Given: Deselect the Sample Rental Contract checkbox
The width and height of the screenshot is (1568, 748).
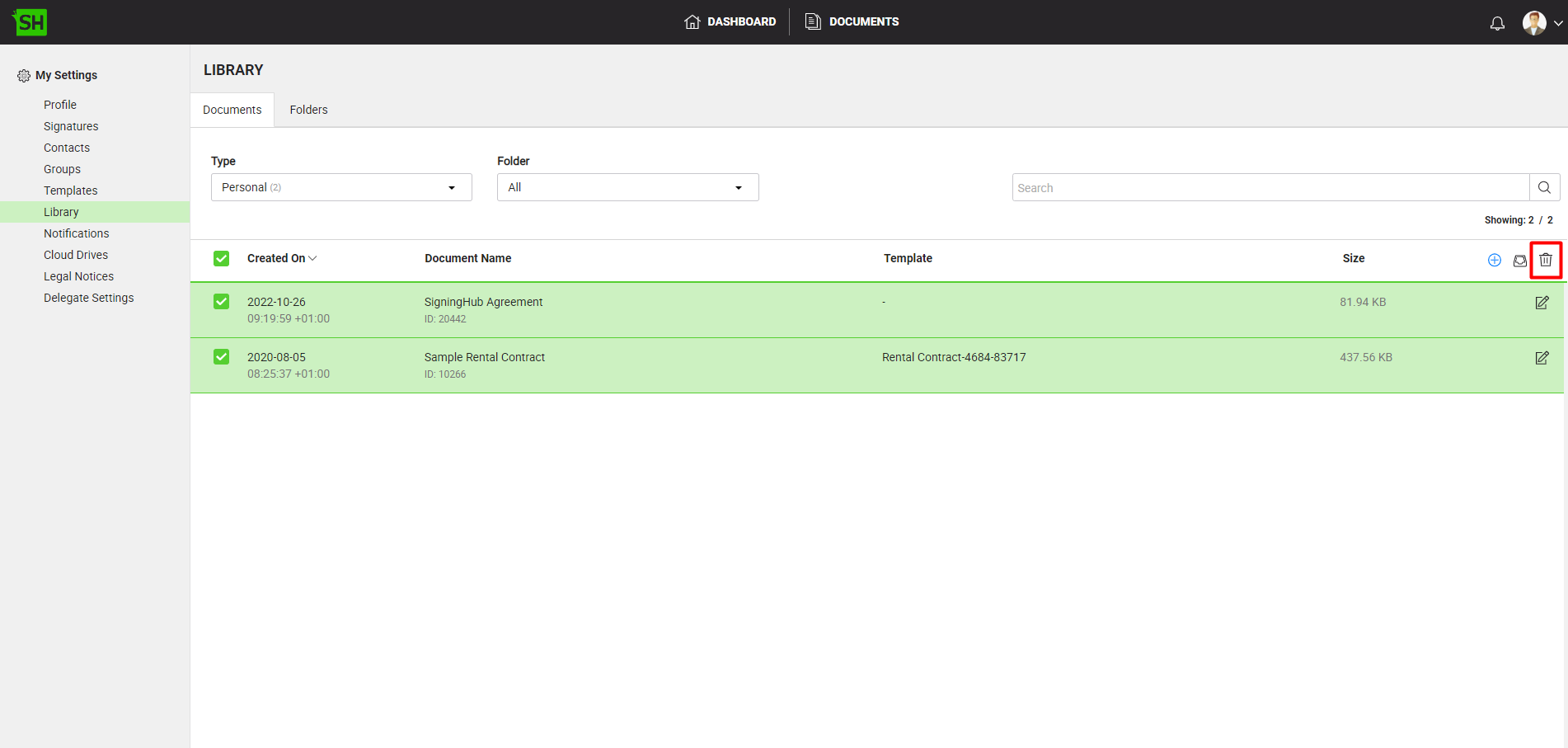Looking at the screenshot, I should (221, 357).
